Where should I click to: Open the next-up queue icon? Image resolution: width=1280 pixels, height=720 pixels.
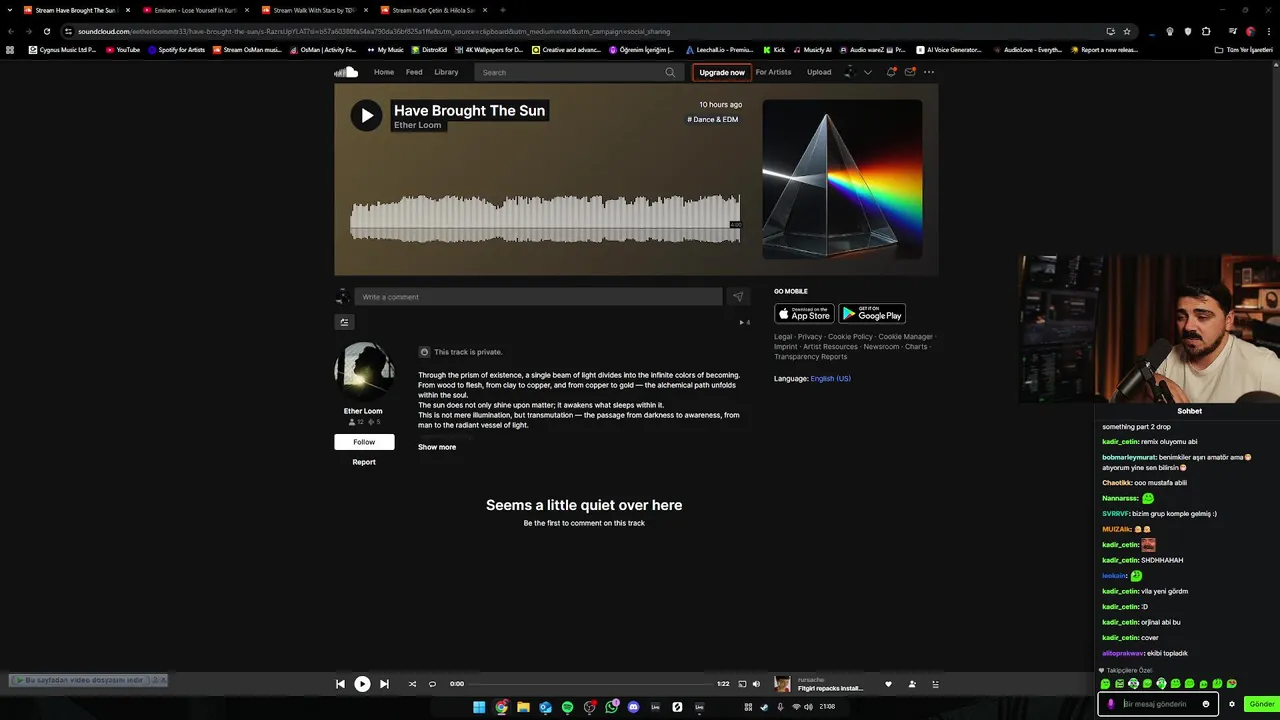(935, 684)
